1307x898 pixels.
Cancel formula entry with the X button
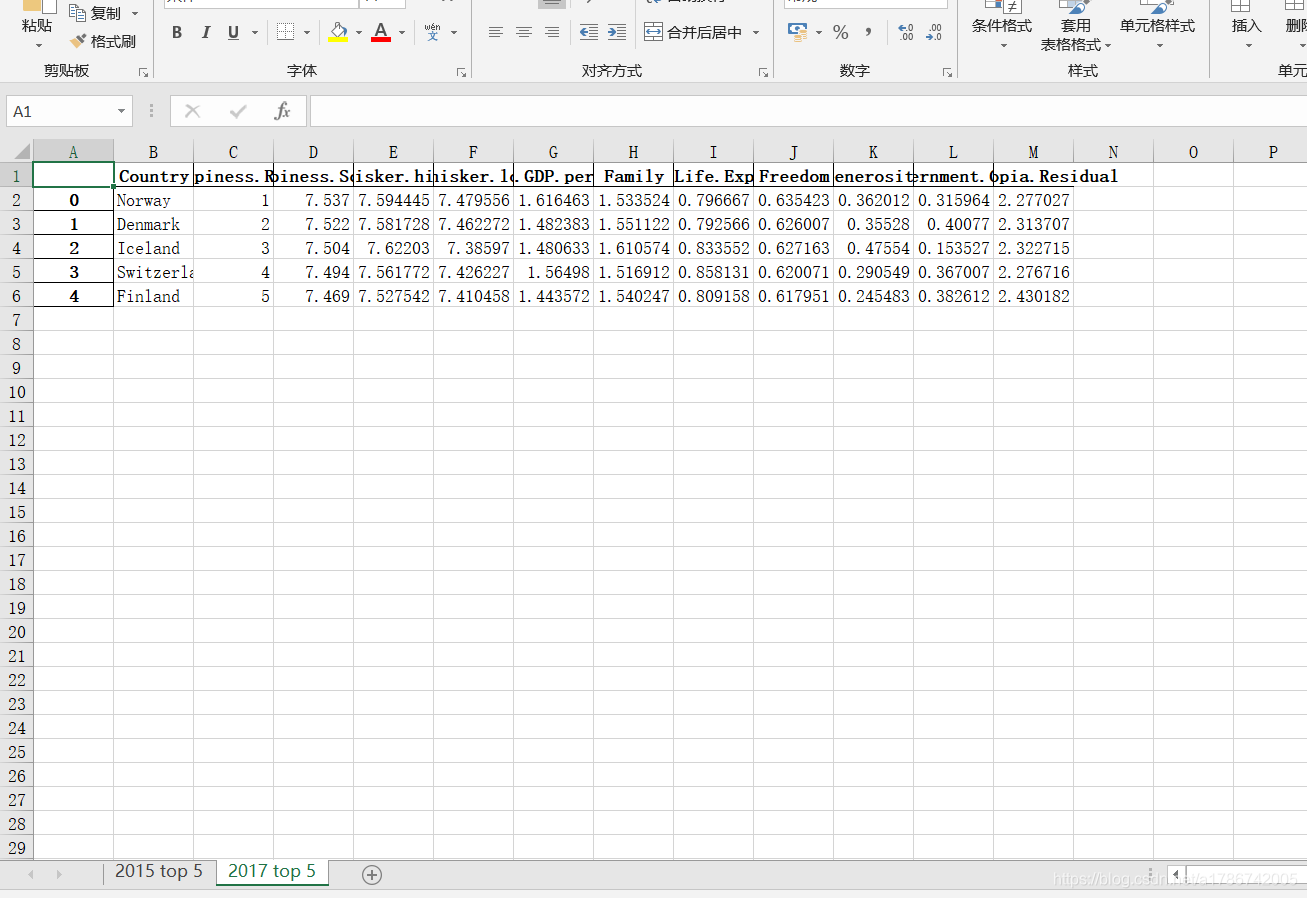pos(193,111)
